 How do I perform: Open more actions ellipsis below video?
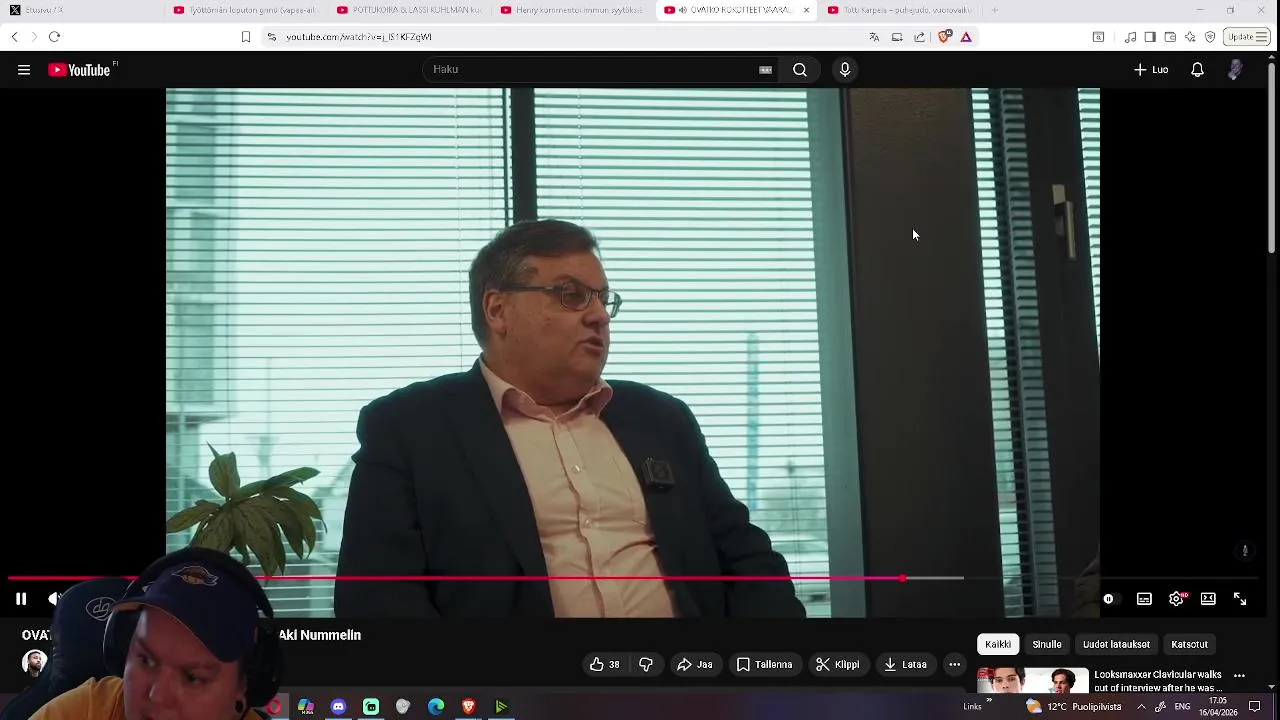tap(955, 664)
